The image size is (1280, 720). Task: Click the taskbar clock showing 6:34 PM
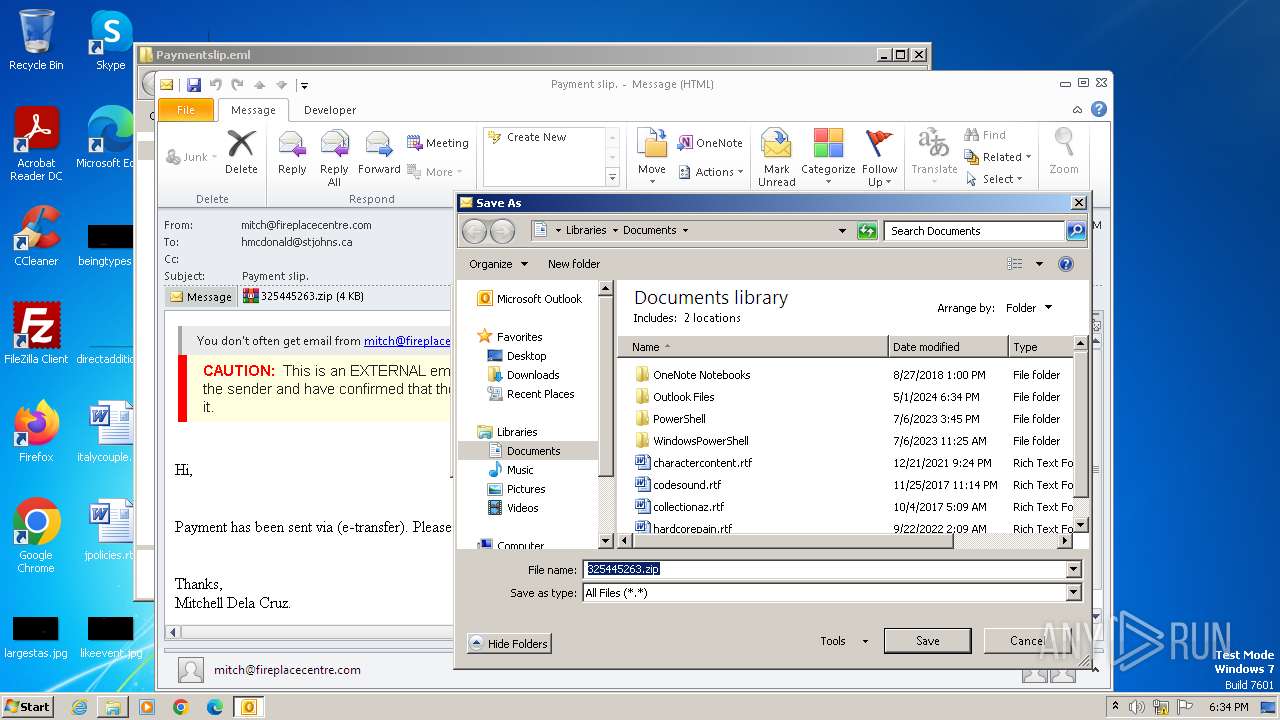[1228, 707]
